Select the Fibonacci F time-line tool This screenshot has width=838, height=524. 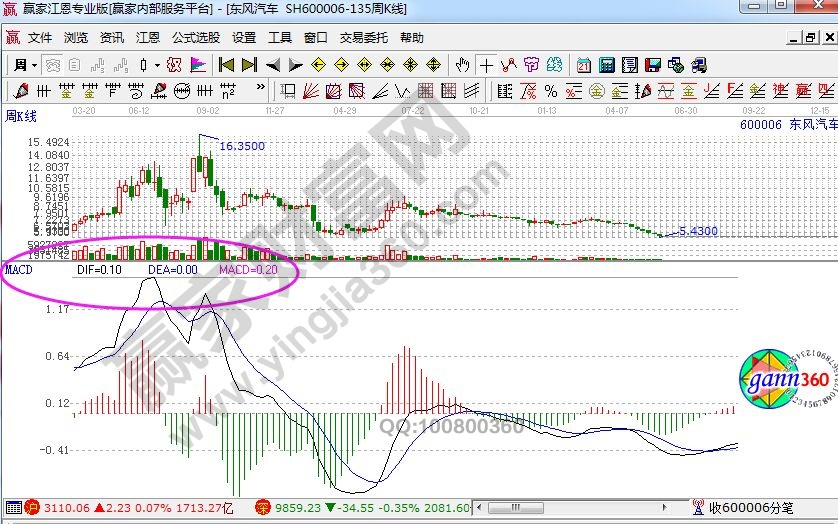pos(113,91)
